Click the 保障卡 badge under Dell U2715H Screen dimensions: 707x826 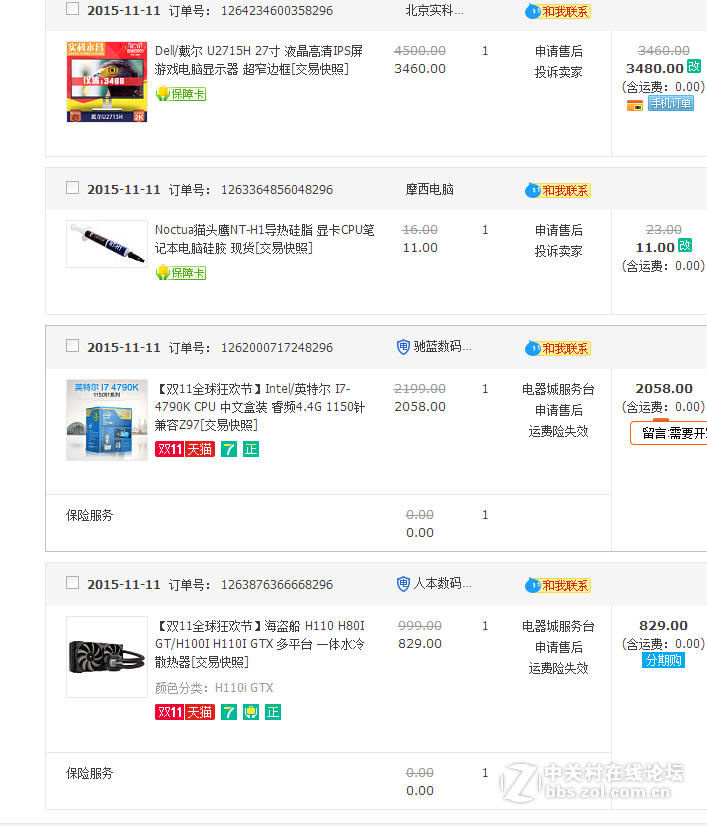[181, 94]
